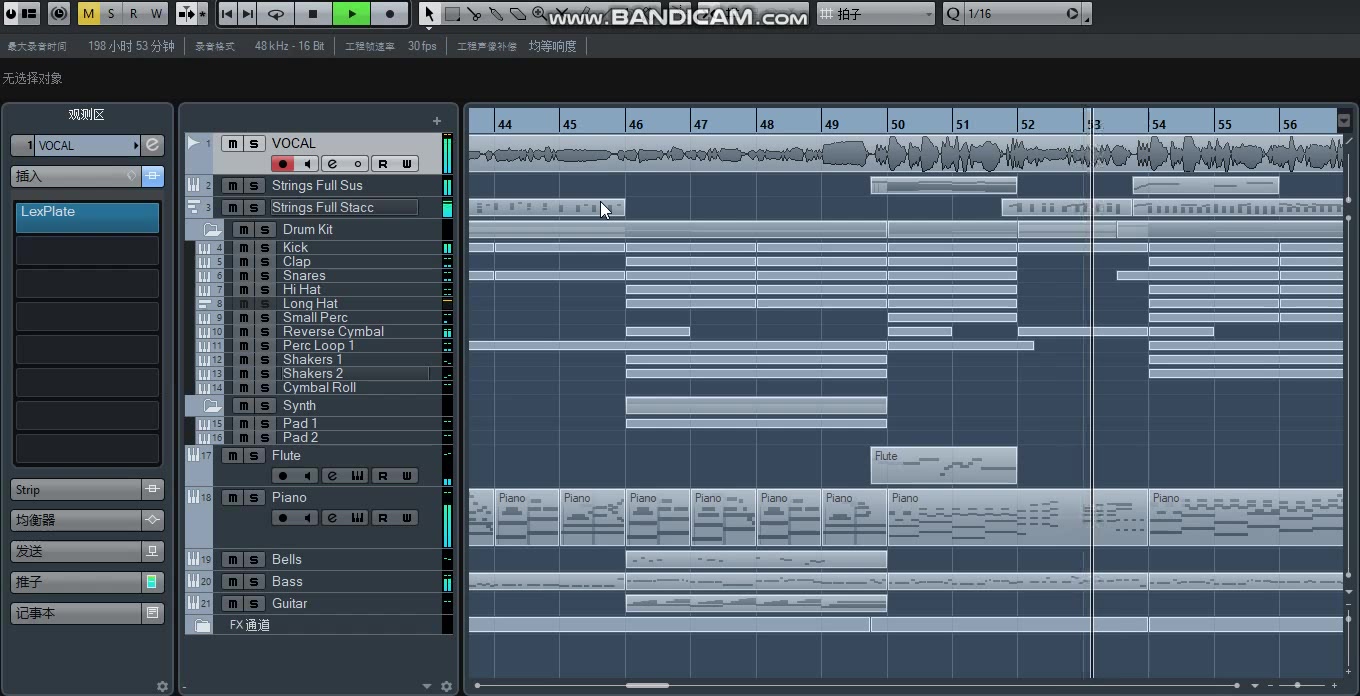Open inspector settings gear icon

click(163, 687)
